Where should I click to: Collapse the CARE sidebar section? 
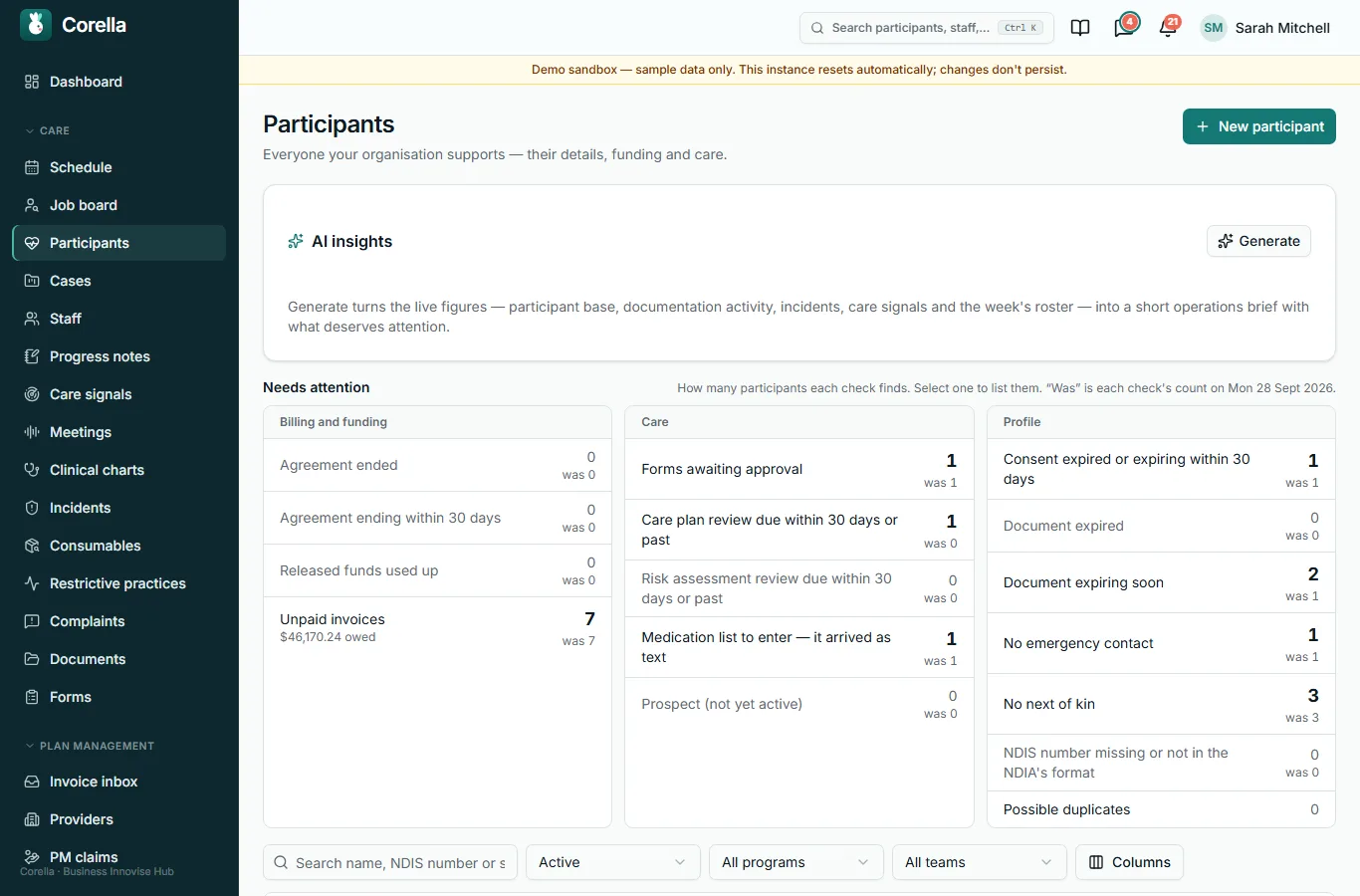coord(48,130)
